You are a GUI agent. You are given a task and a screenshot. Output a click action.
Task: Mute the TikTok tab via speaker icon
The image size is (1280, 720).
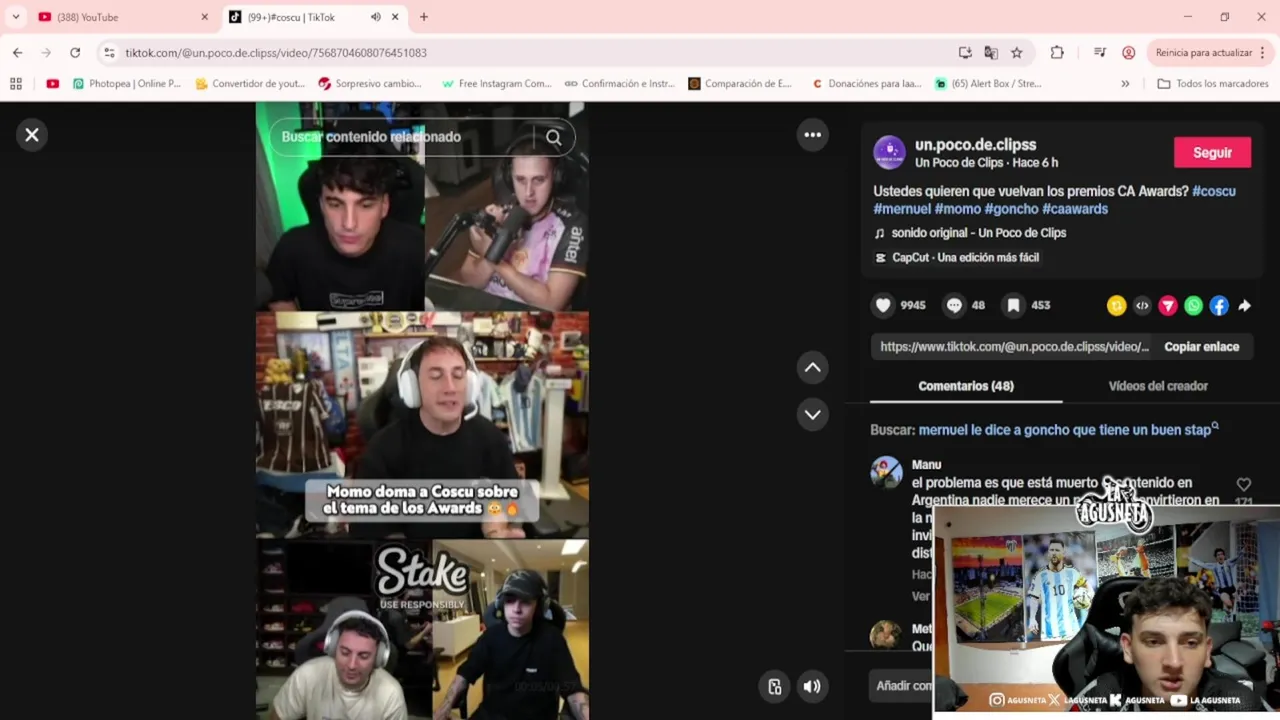click(376, 17)
